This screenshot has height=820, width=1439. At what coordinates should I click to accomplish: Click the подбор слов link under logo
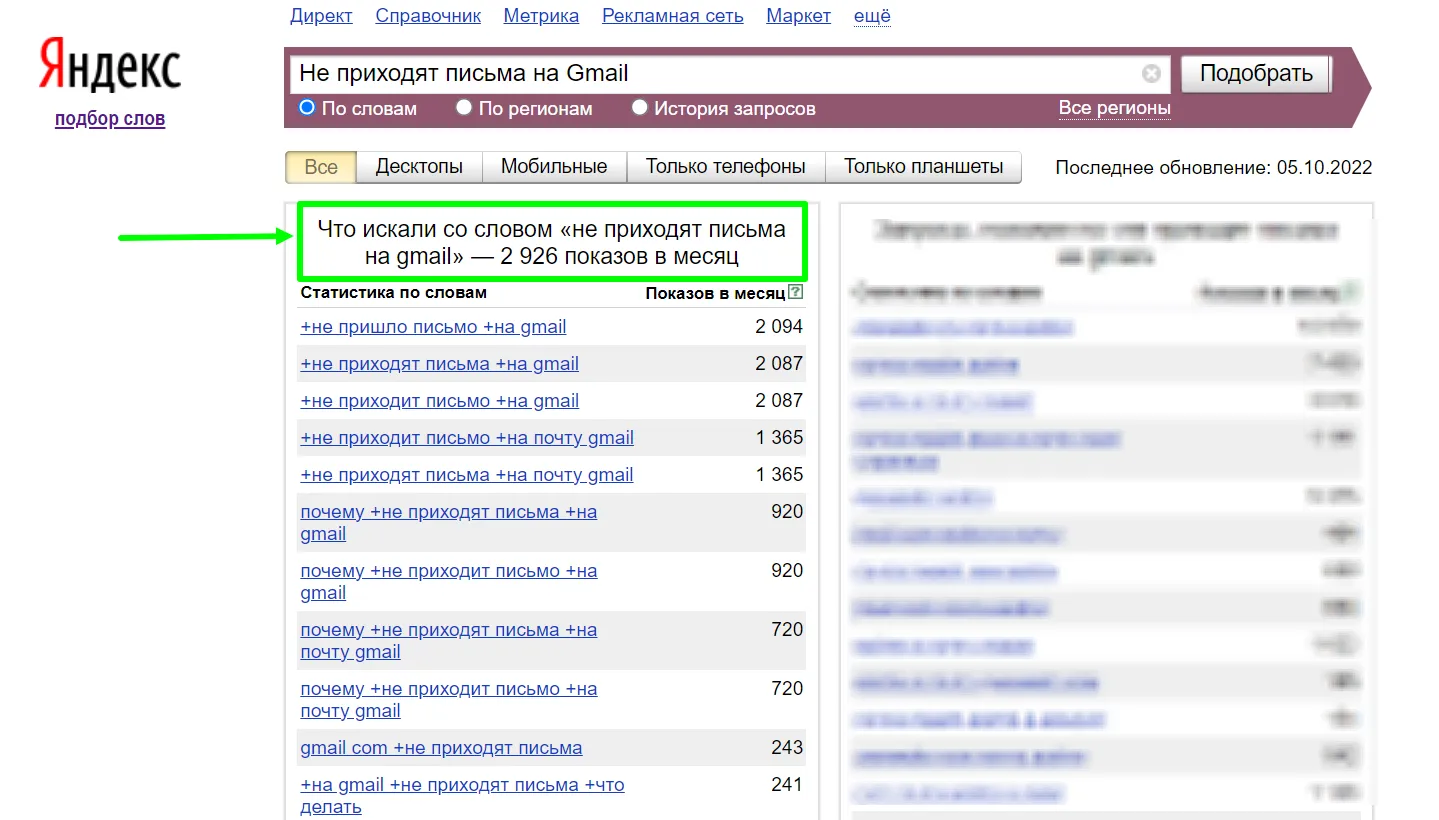pyautogui.click(x=110, y=119)
